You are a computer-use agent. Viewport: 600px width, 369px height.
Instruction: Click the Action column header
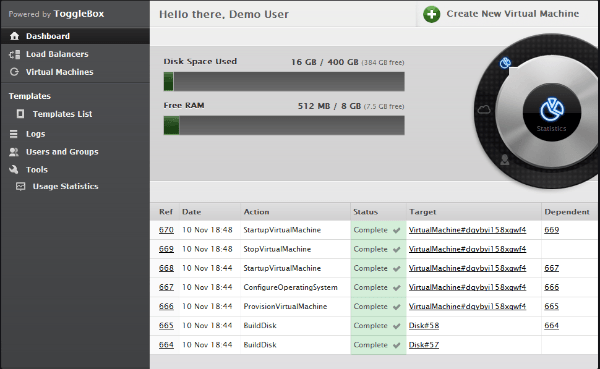click(256, 212)
